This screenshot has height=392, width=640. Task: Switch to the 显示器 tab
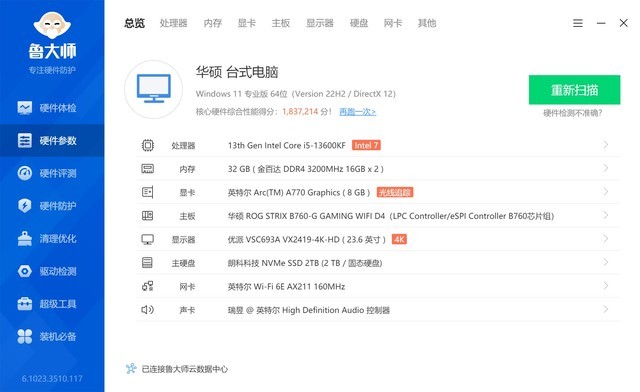click(320, 23)
